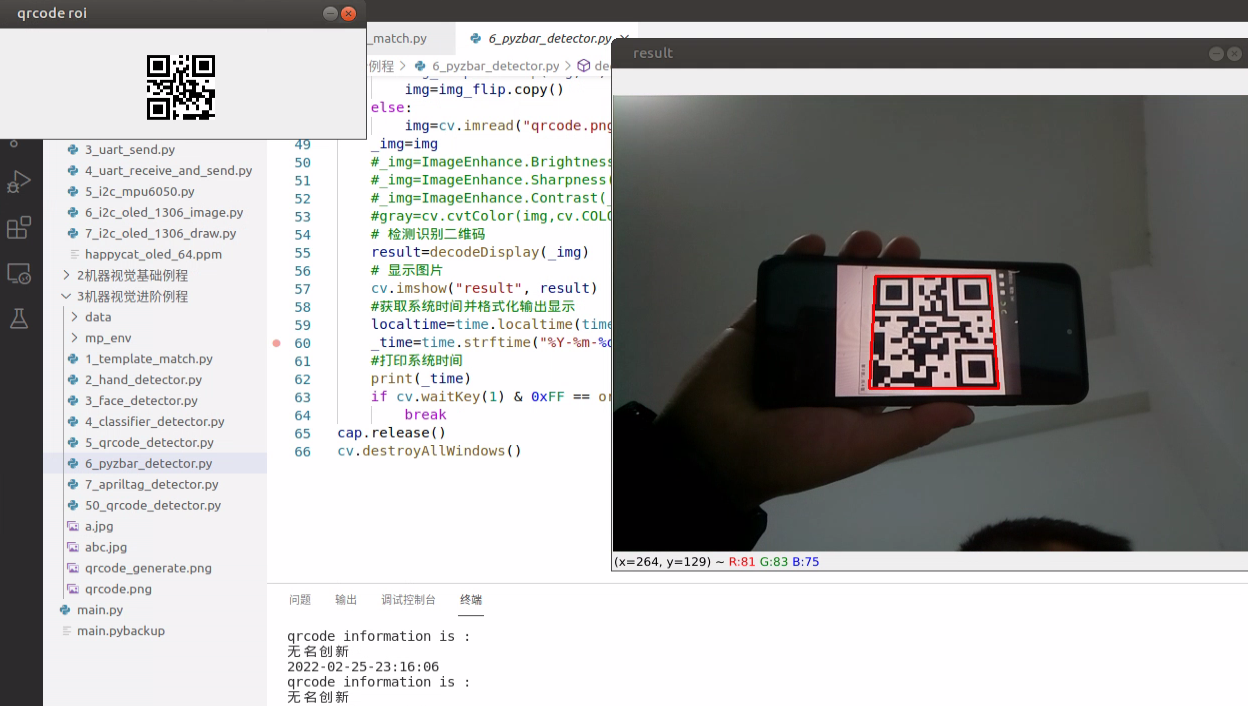Image resolution: width=1248 pixels, height=706 pixels.
Task: Open 3_uart_send.py in the explorer
Action: point(130,150)
